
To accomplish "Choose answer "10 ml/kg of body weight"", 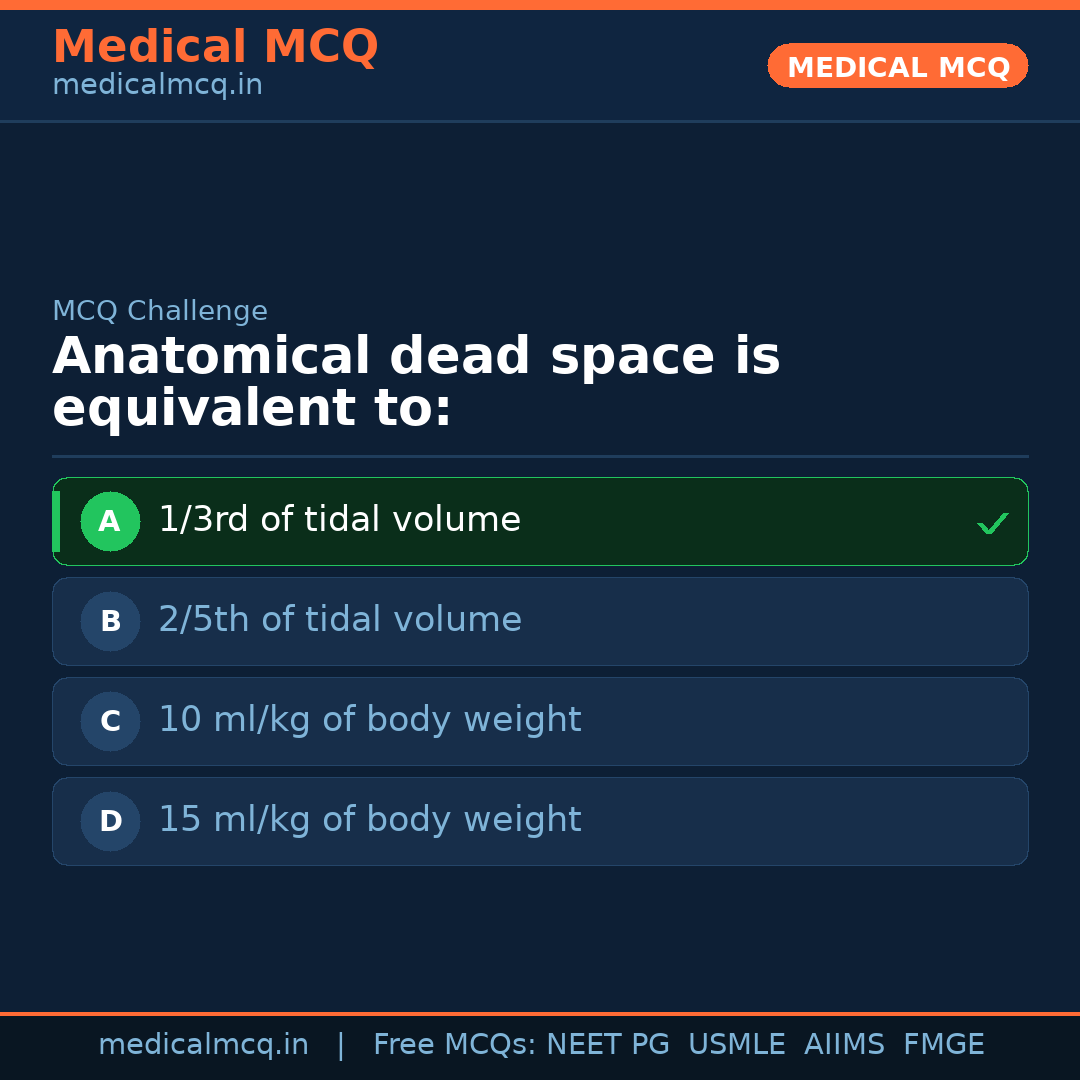I will pos(369,720).
